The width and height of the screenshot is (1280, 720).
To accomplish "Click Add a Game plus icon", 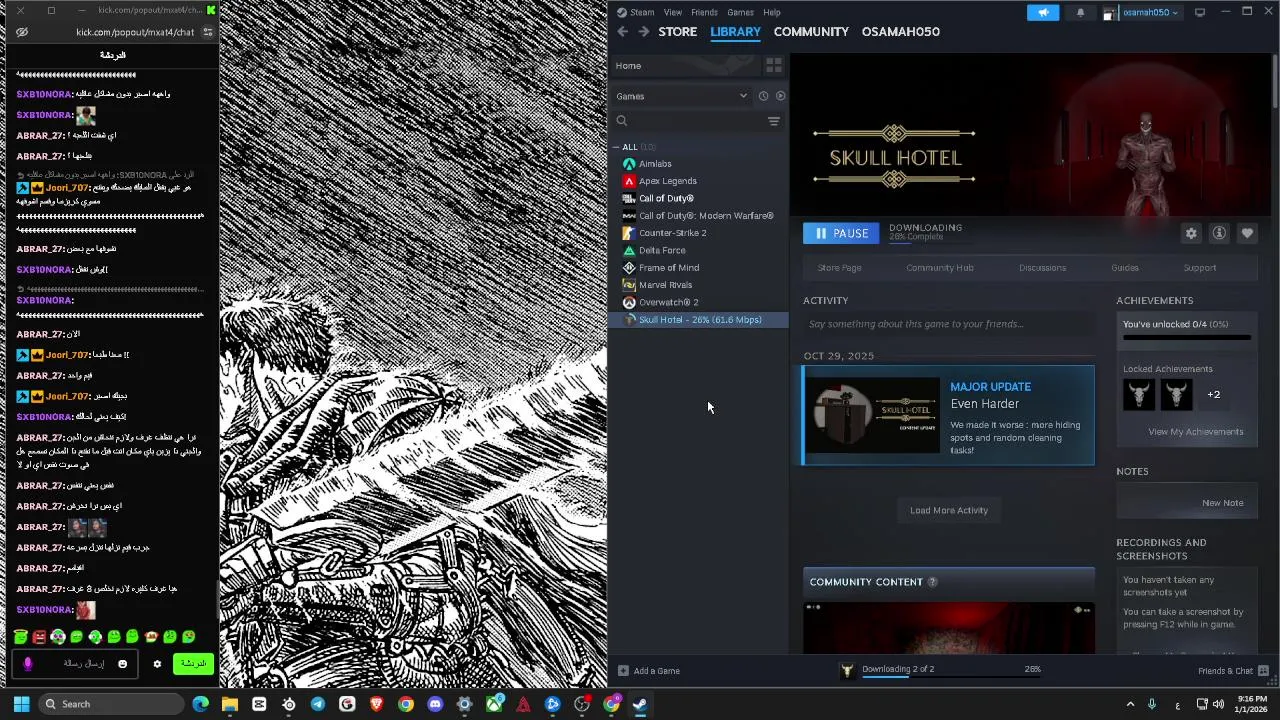I will 623,671.
